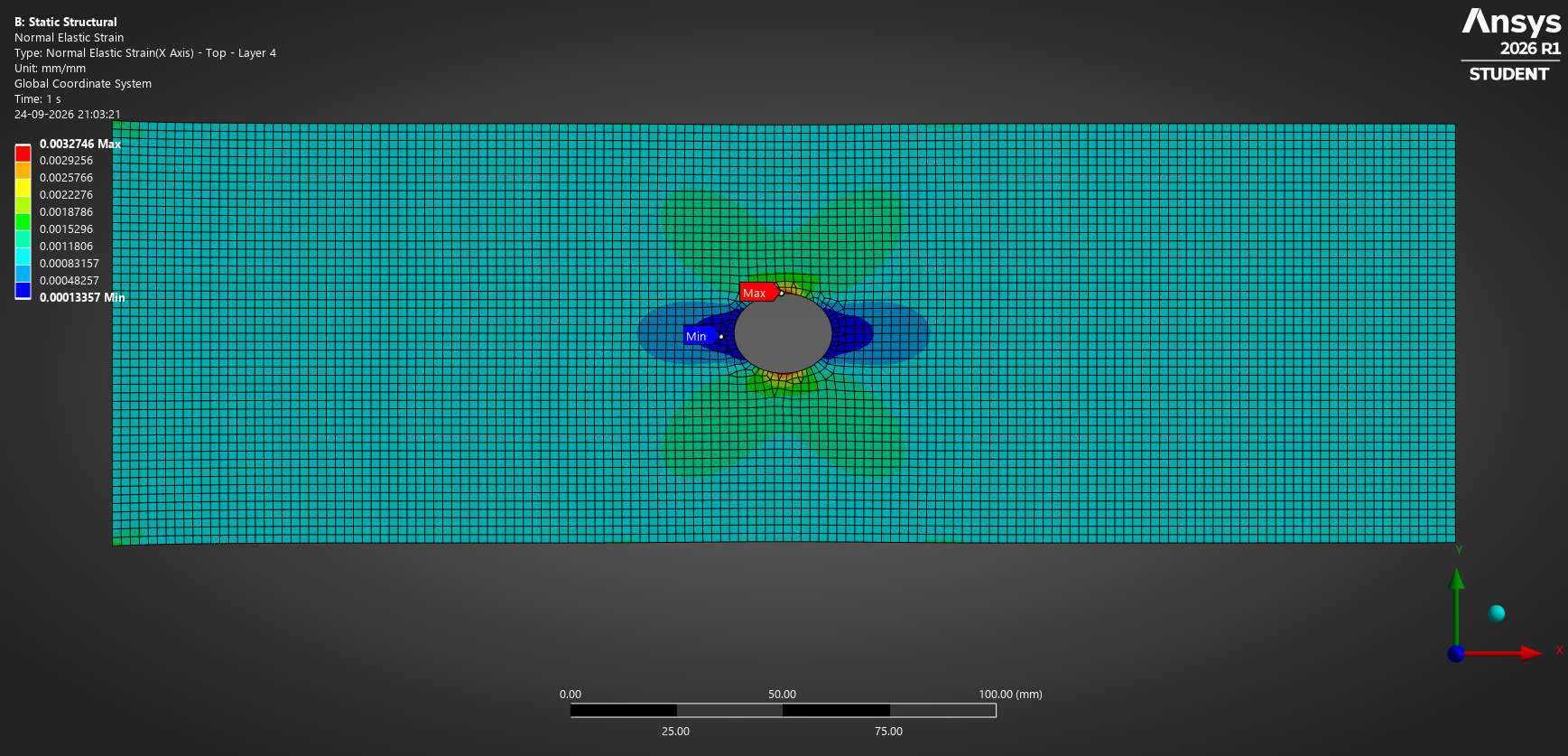Click the legend value 0.00048257
1568x756 pixels.
click(x=70, y=281)
